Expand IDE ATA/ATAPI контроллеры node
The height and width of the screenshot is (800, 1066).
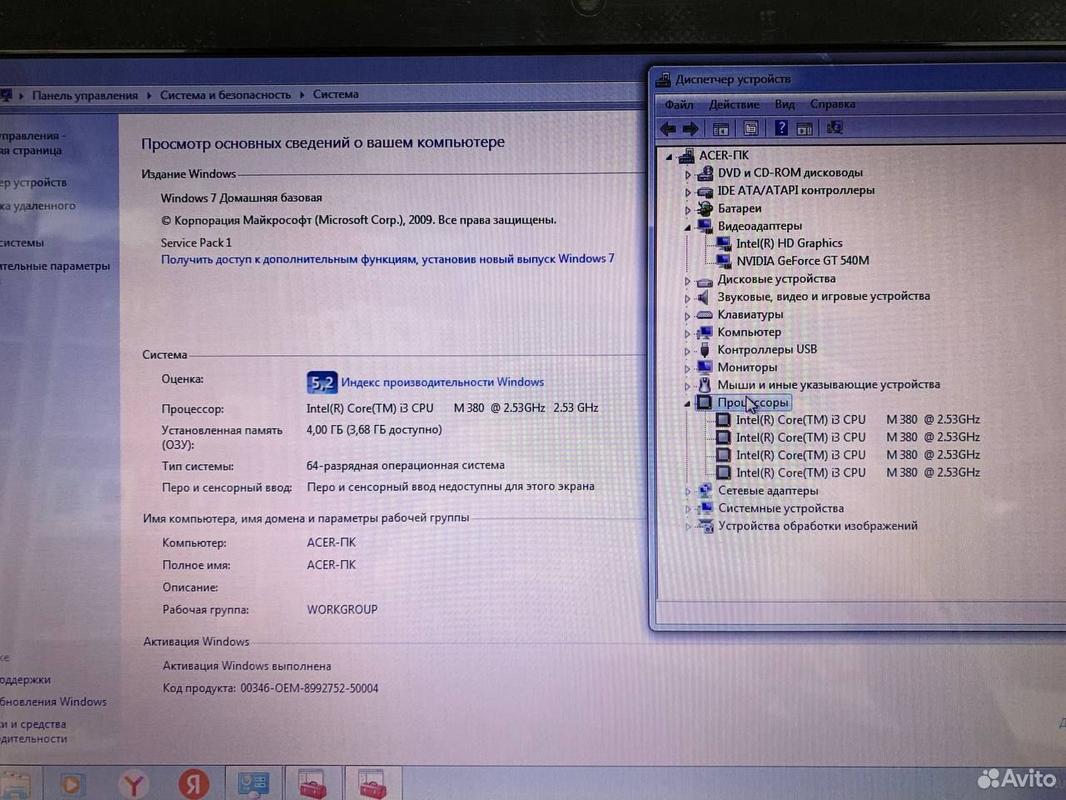687,192
